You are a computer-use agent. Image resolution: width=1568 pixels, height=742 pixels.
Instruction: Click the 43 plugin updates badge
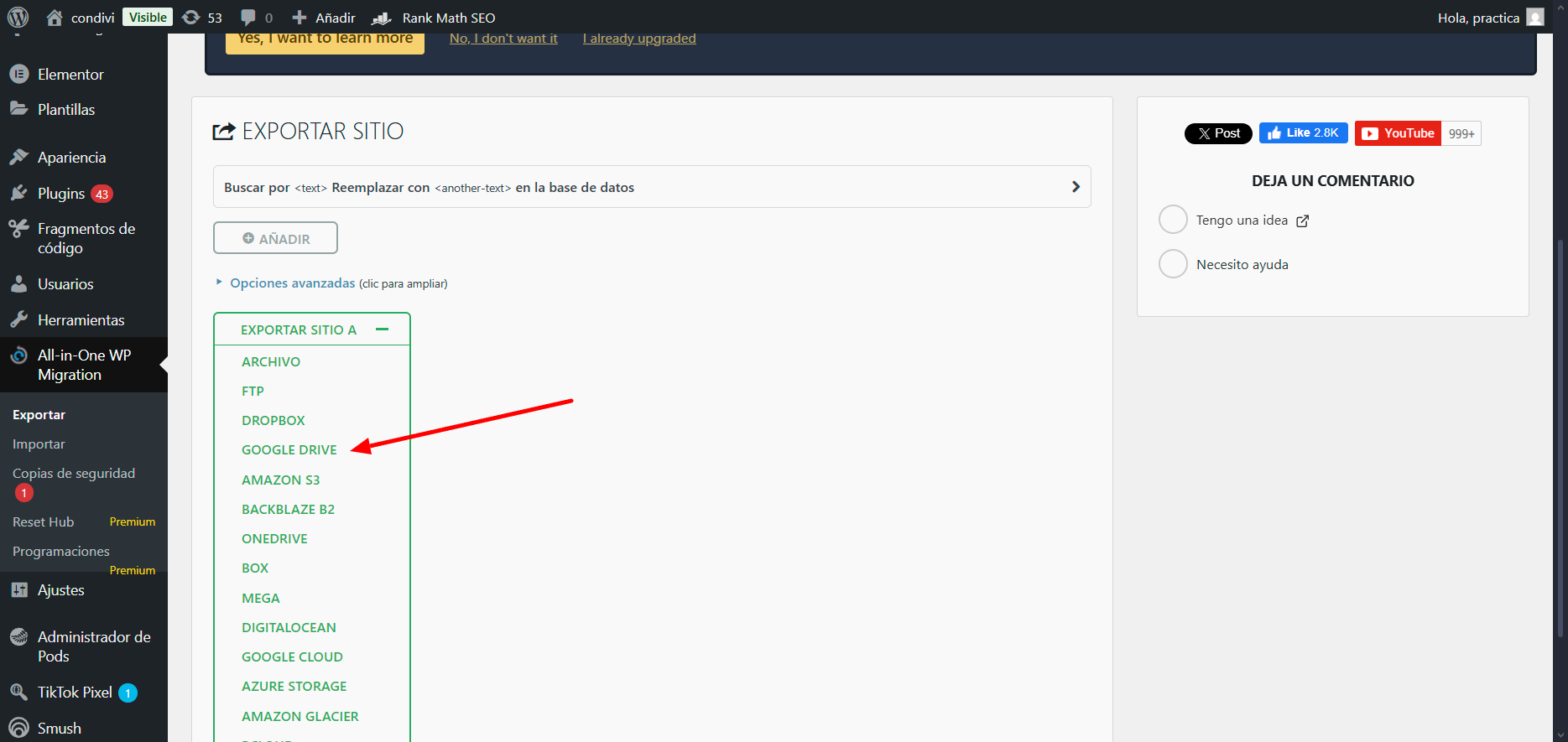pyautogui.click(x=102, y=194)
